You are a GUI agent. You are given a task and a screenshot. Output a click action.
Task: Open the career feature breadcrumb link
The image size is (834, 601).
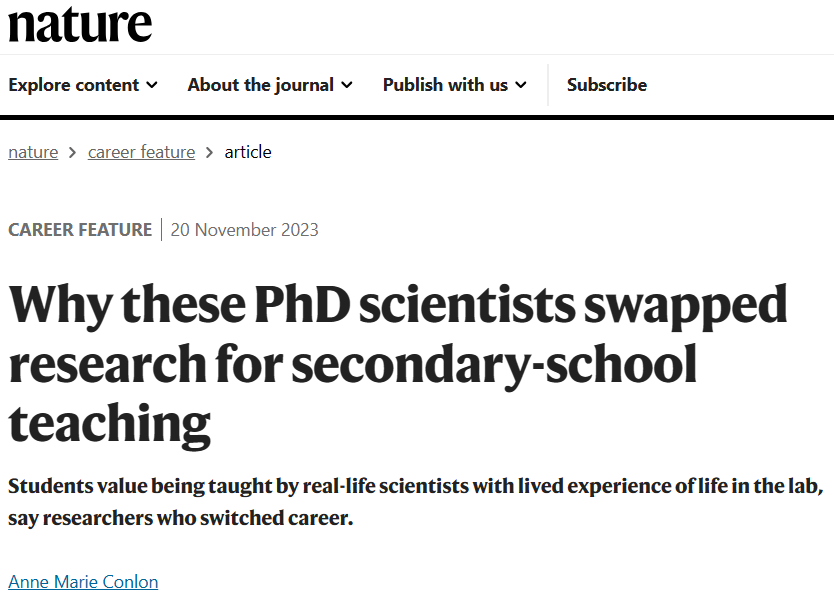coord(141,152)
